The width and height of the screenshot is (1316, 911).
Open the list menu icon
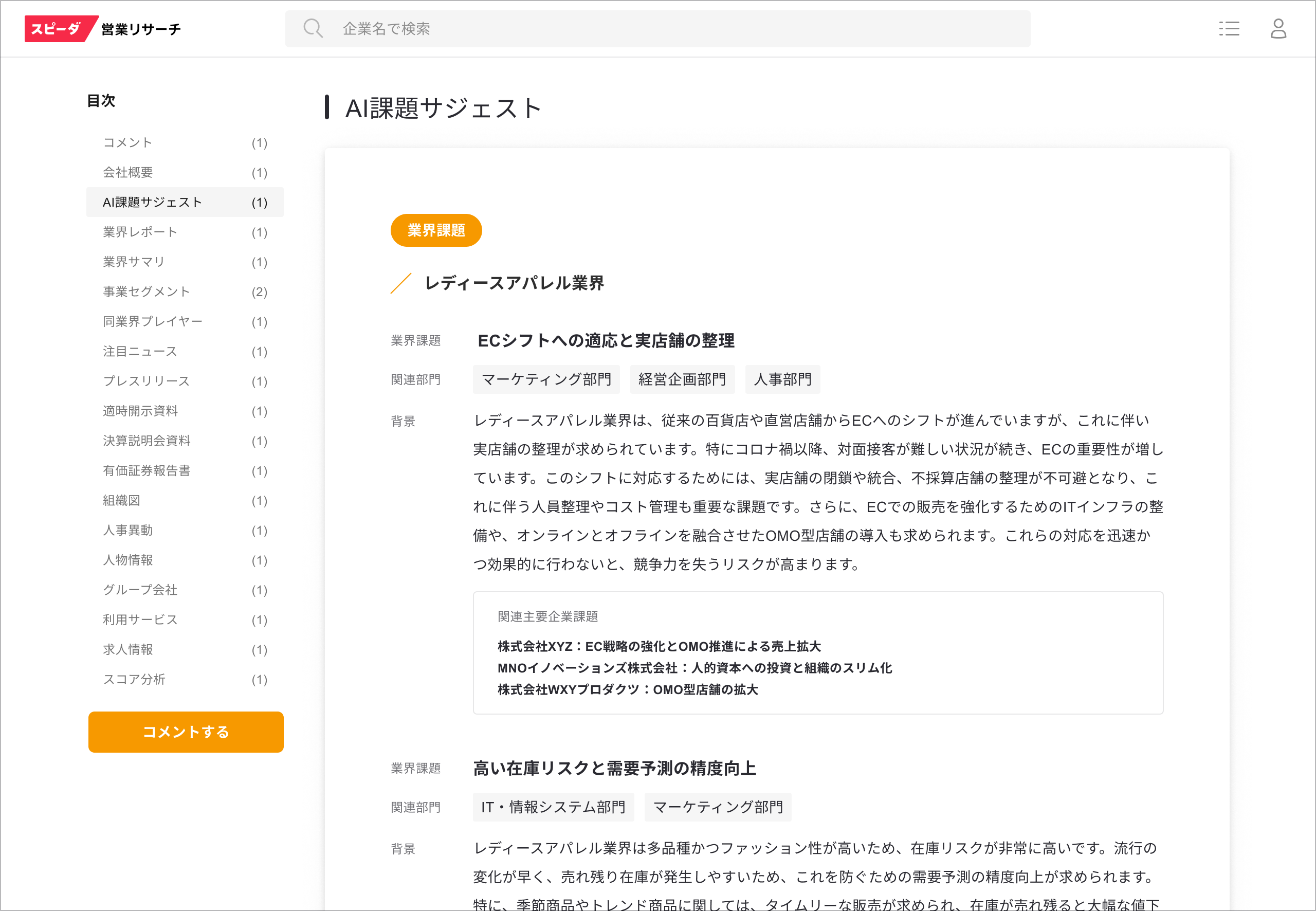[1229, 29]
